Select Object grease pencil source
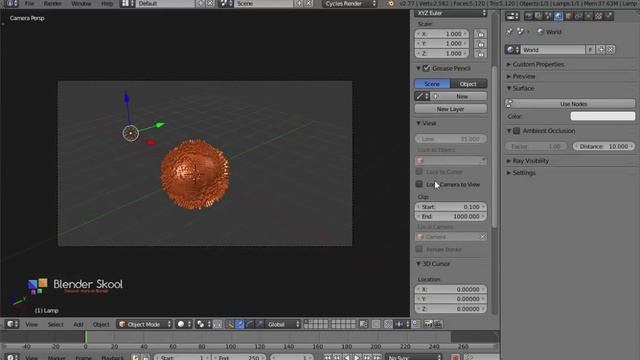Screen dimensions: 640x360 468,84
